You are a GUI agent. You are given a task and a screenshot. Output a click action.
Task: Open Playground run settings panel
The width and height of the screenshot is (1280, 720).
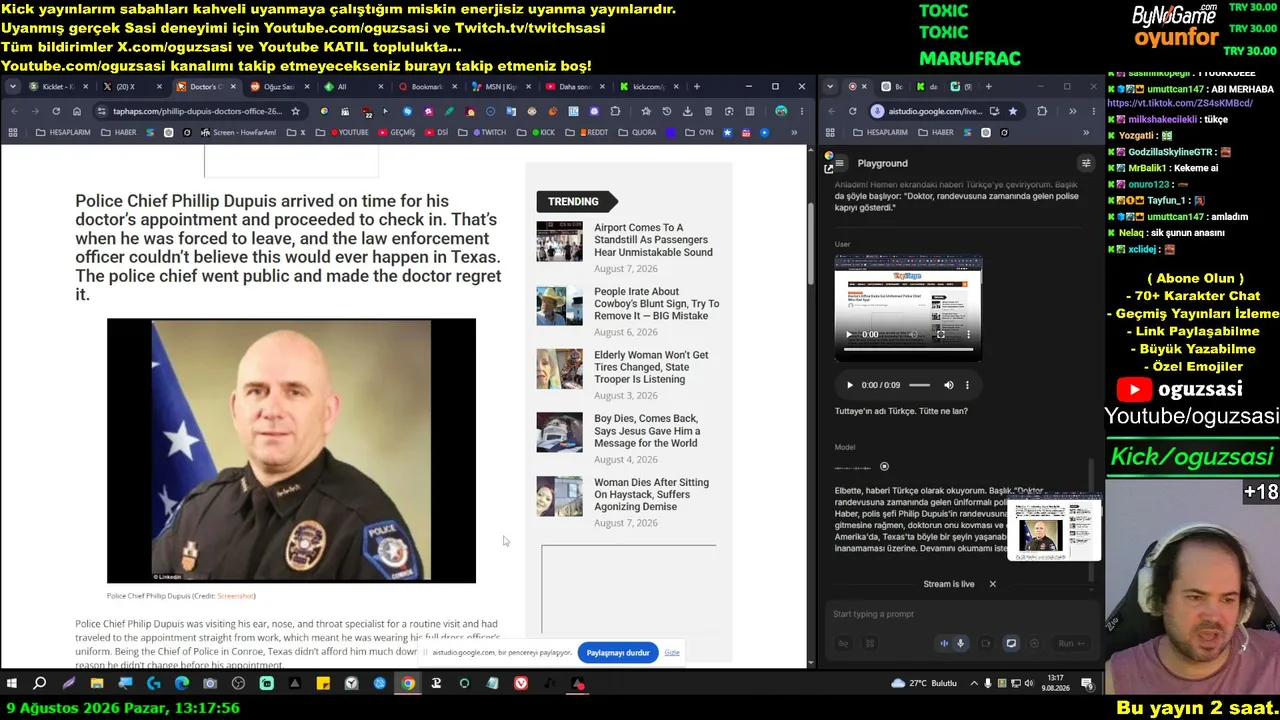point(1086,163)
